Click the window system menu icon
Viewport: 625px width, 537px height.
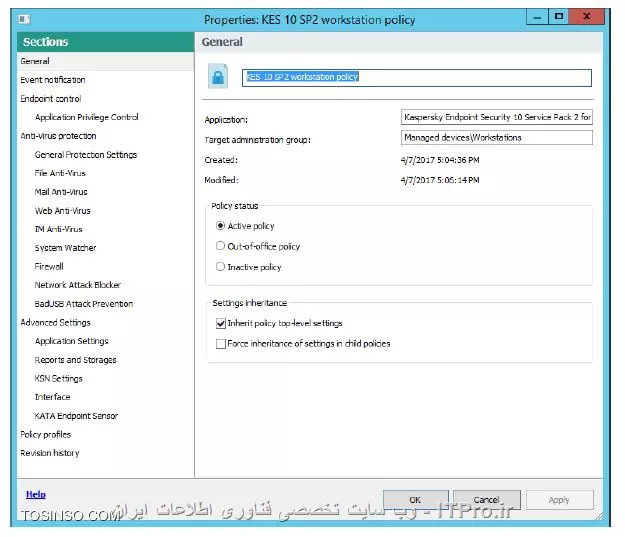(x=24, y=19)
